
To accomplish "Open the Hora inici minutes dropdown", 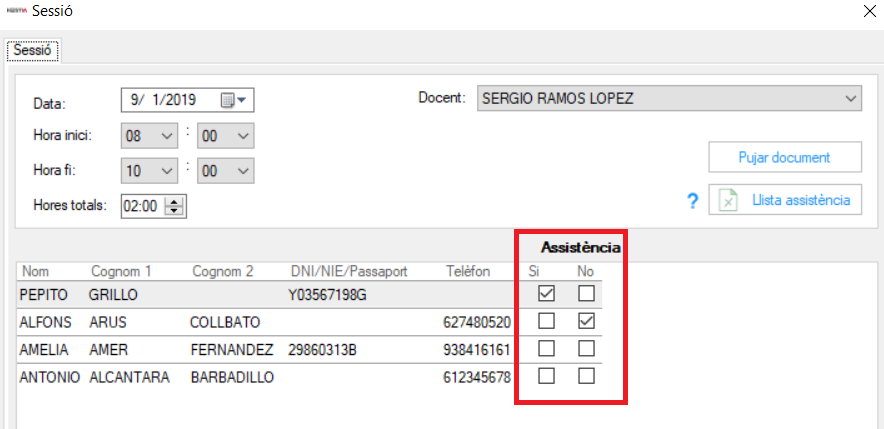I will click(x=243, y=136).
